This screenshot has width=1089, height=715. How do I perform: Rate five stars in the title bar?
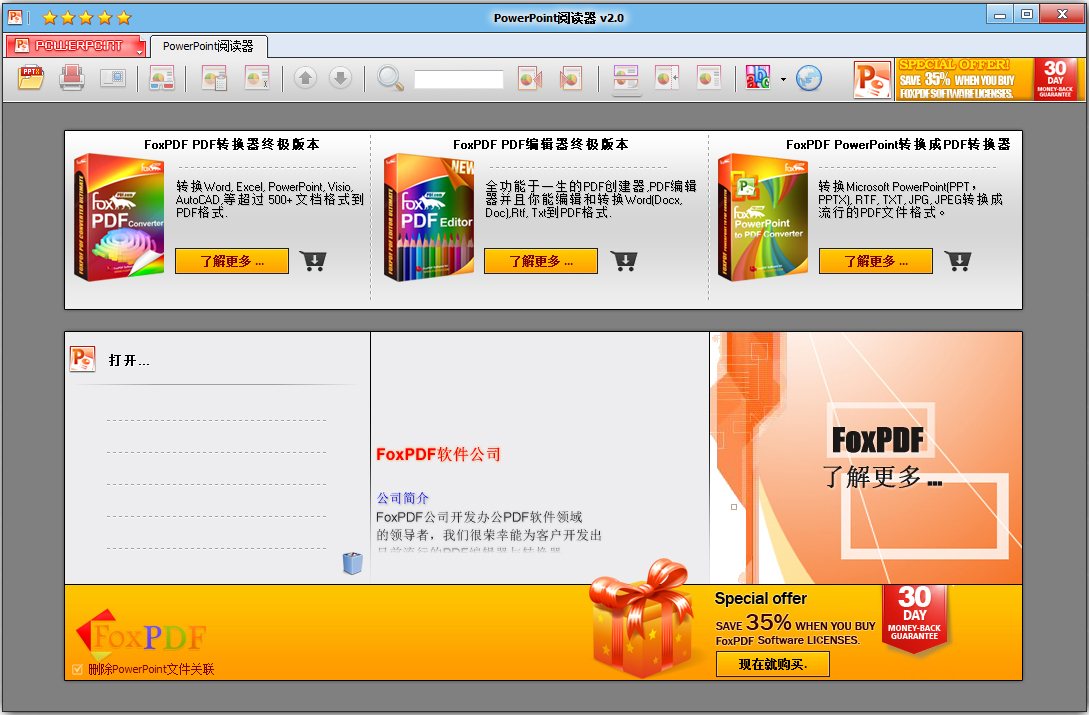123,17
